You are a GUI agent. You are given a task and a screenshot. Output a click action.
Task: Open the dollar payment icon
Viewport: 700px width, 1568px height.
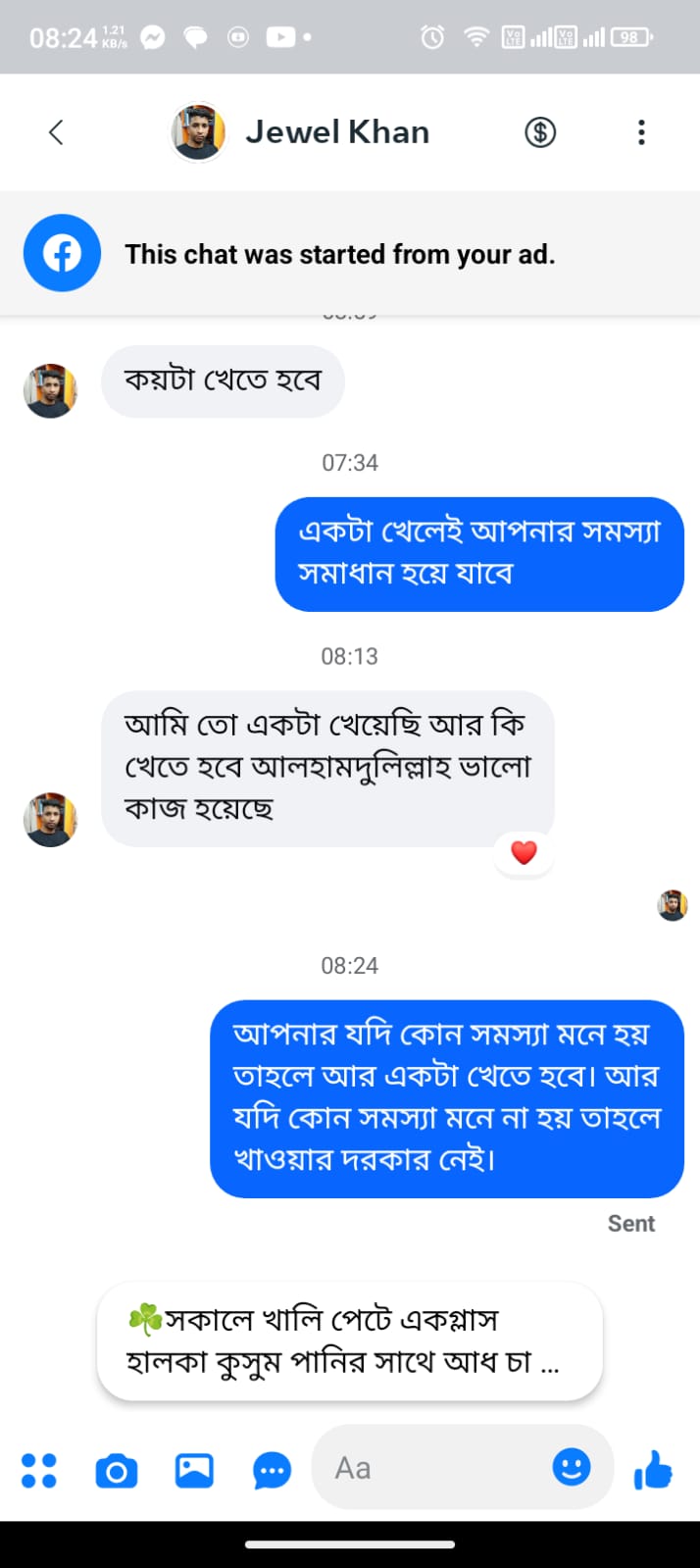click(540, 132)
